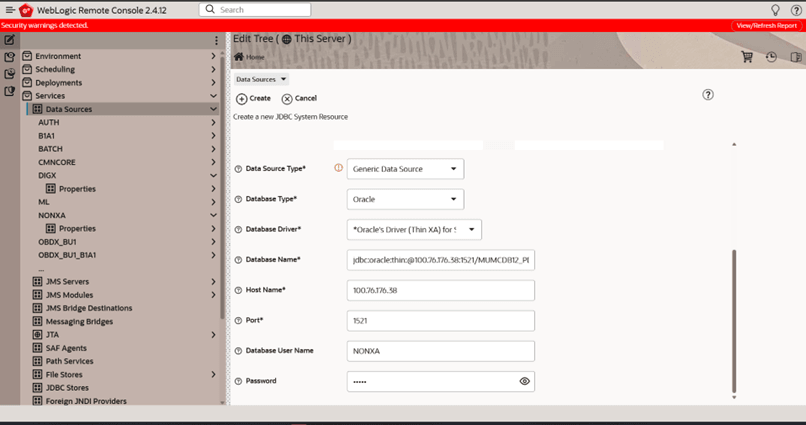Collapse the DIGX data source chevron
Image resolution: width=806 pixels, height=425 pixels.
(x=213, y=175)
